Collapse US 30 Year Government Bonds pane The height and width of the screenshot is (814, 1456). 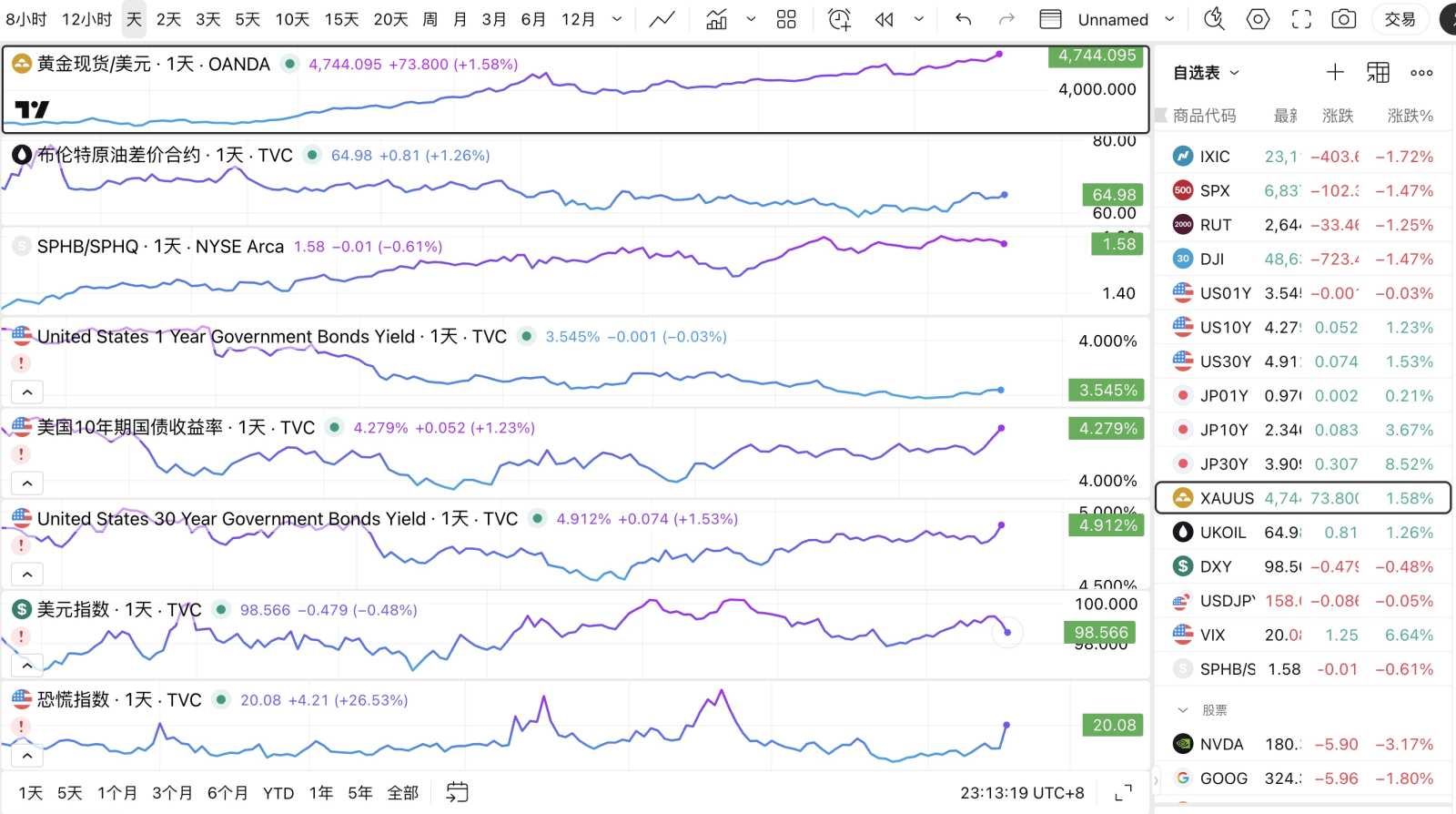click(27, 575)
